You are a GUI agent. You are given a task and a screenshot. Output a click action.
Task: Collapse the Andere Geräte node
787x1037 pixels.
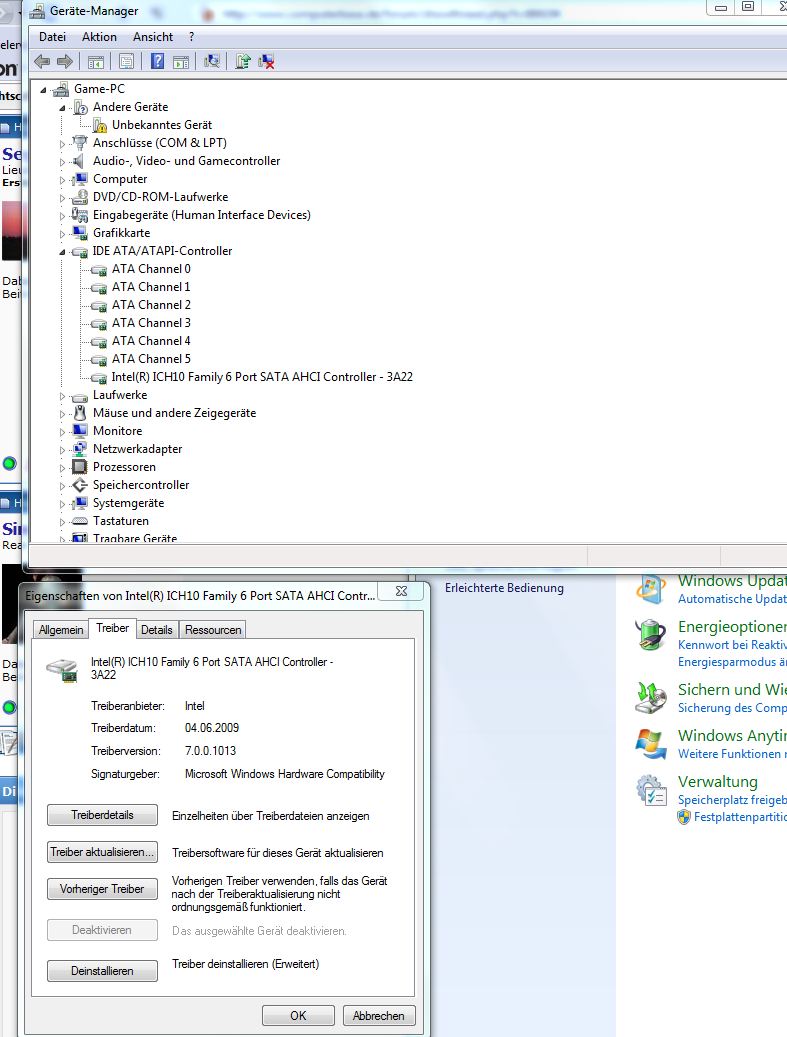tap(63, 108)
